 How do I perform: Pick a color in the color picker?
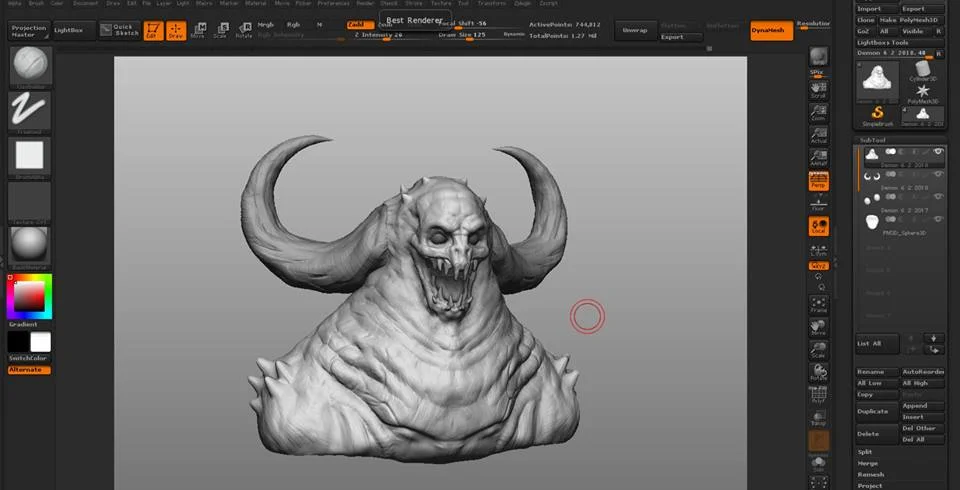[x=29, y=296]
